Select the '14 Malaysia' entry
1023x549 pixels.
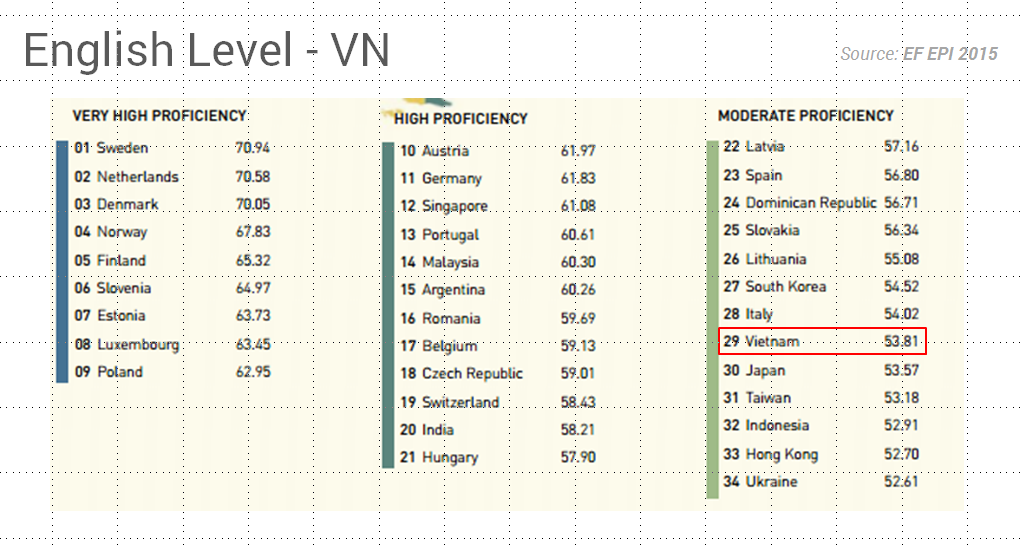coord(440,262)
